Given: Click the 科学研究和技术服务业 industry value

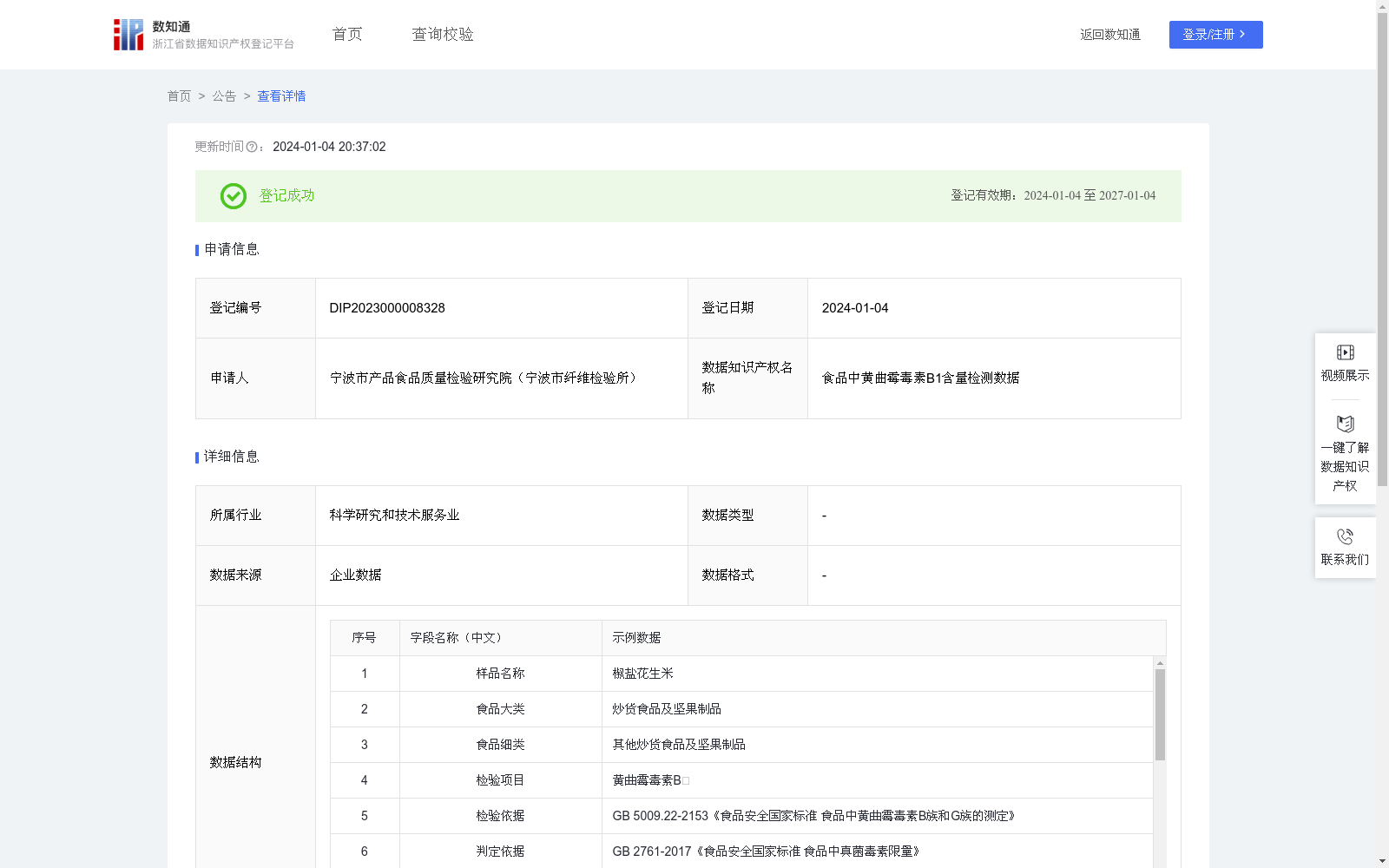Looking at the screenshot, I should pyautogui.click(x=394, y=516).
